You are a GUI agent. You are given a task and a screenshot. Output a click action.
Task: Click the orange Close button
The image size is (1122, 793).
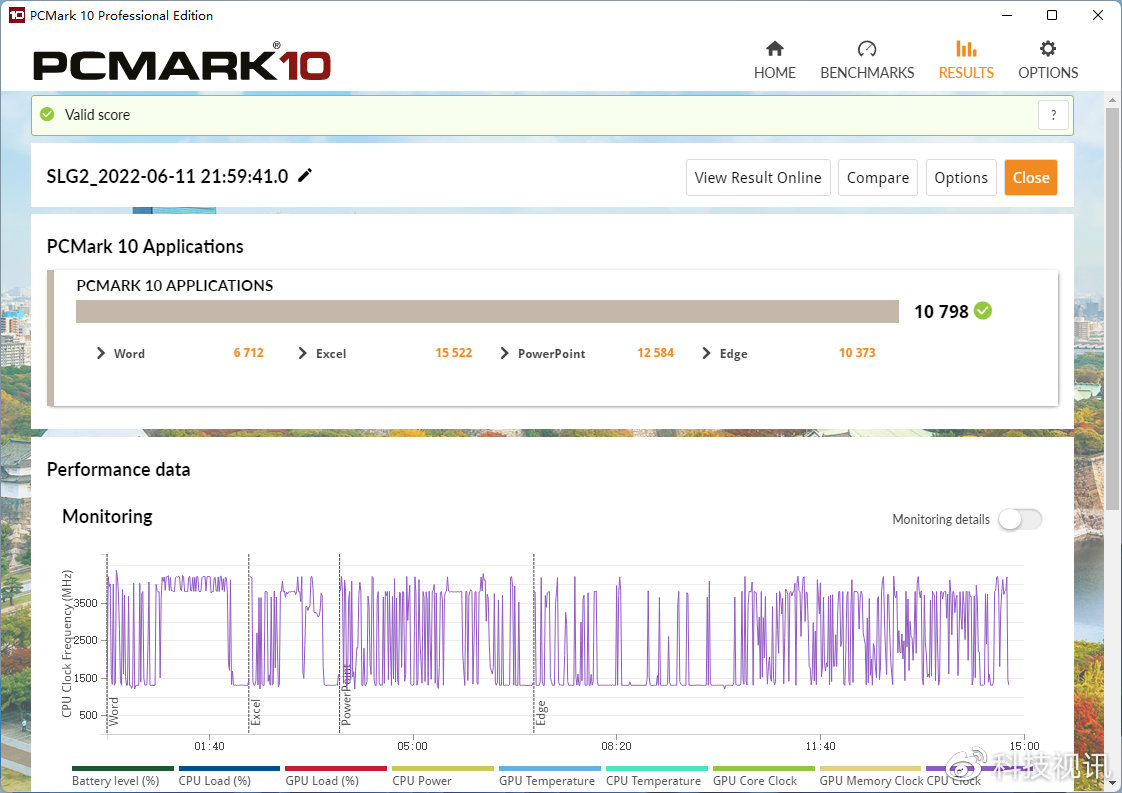[1030, 177]
